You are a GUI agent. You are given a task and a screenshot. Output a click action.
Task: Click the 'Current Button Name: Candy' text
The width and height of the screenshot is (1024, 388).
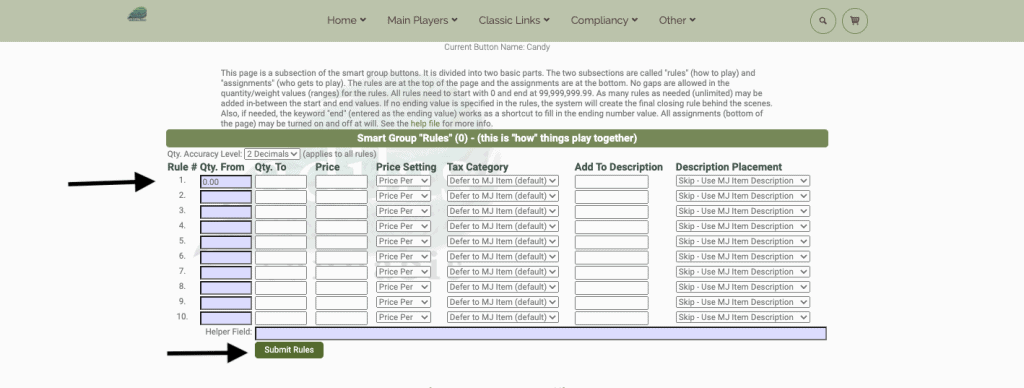pyautogui.click(x=497, y=47)
